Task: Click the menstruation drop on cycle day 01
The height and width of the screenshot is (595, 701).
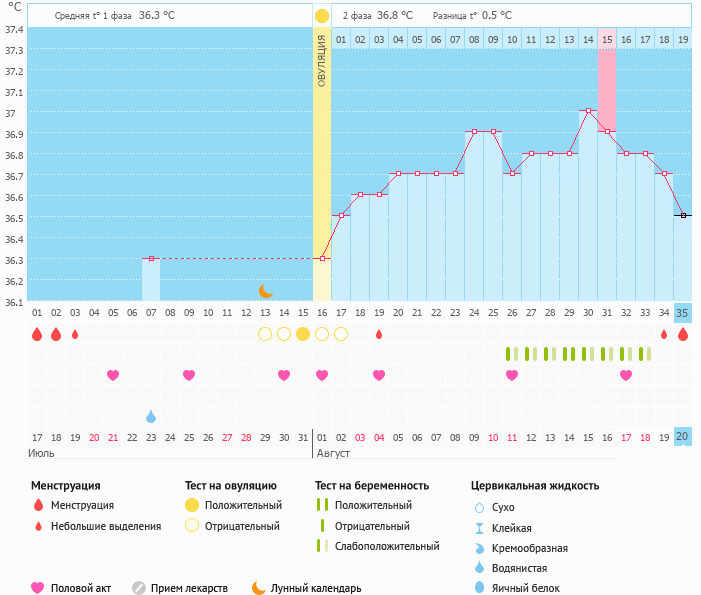Action: (37, 334)
